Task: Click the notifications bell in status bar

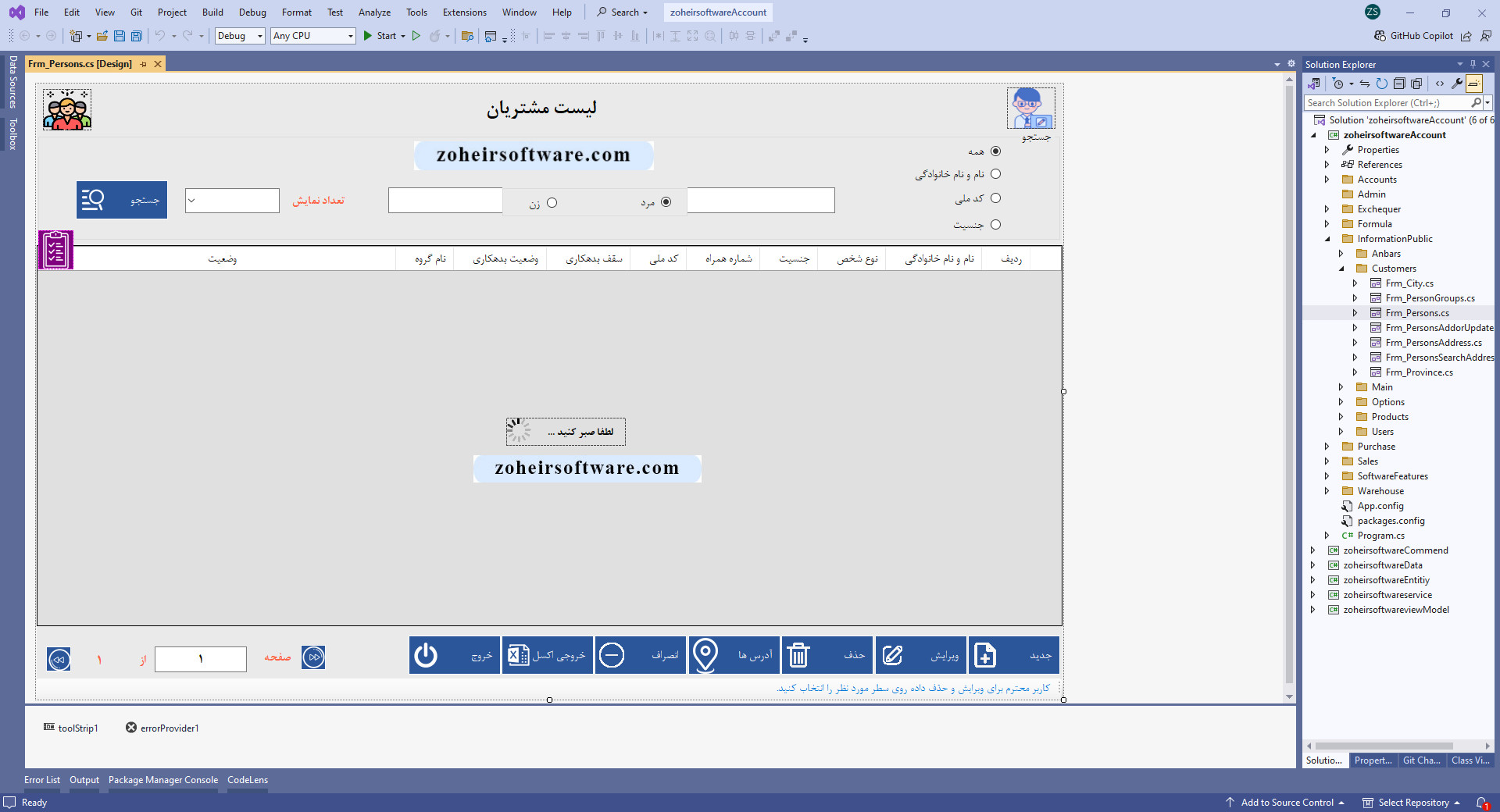Action: coord(1481,803)
